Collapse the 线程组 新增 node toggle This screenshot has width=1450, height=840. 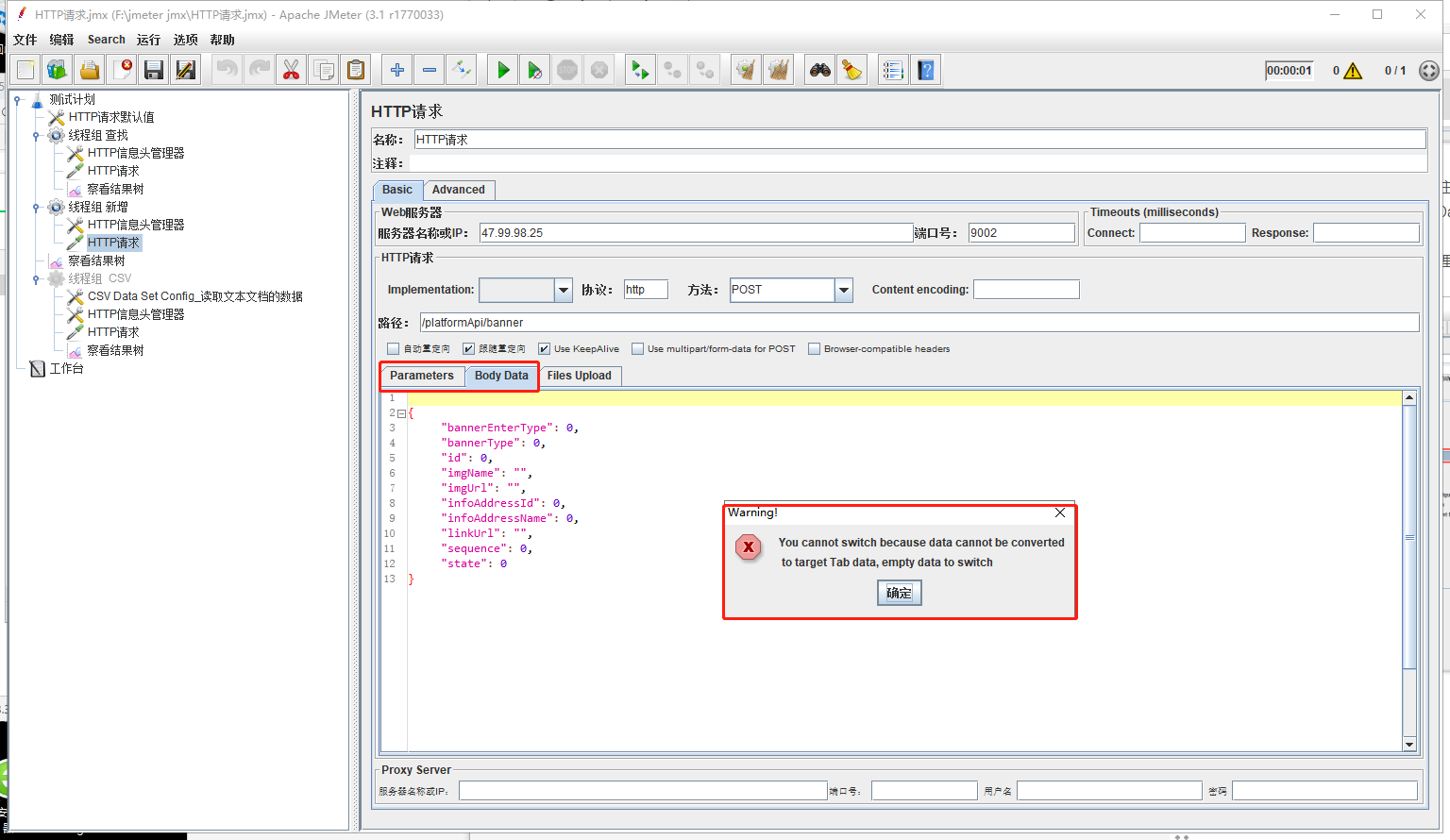click(36, 208)
